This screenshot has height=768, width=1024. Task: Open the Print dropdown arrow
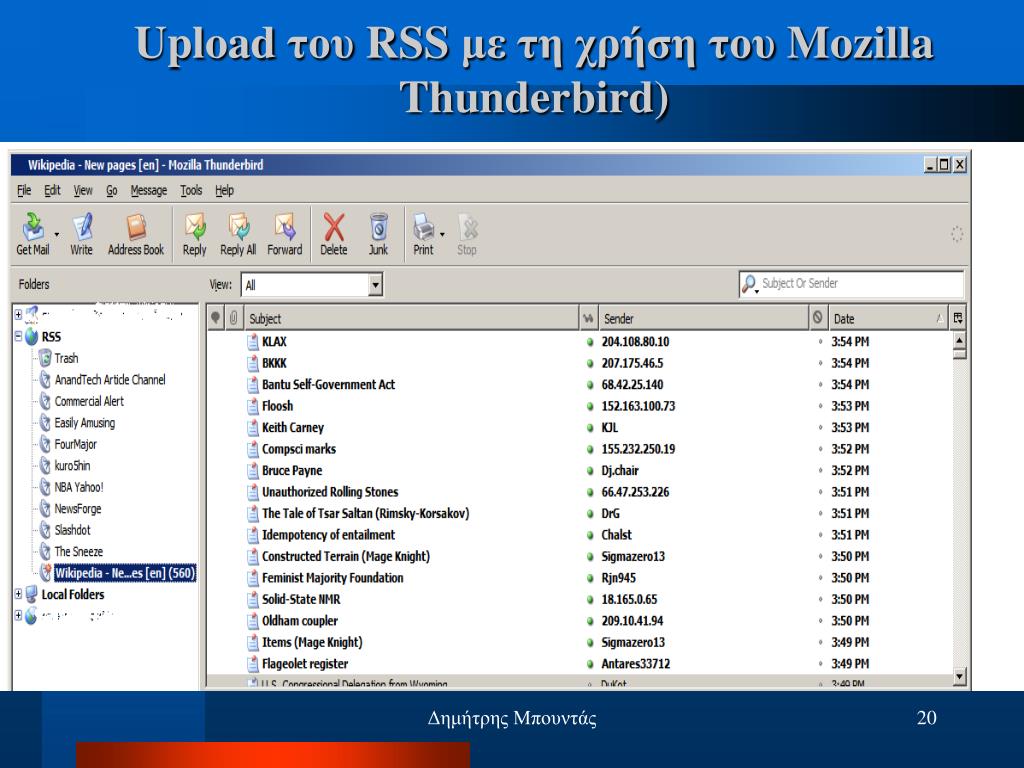442,234
